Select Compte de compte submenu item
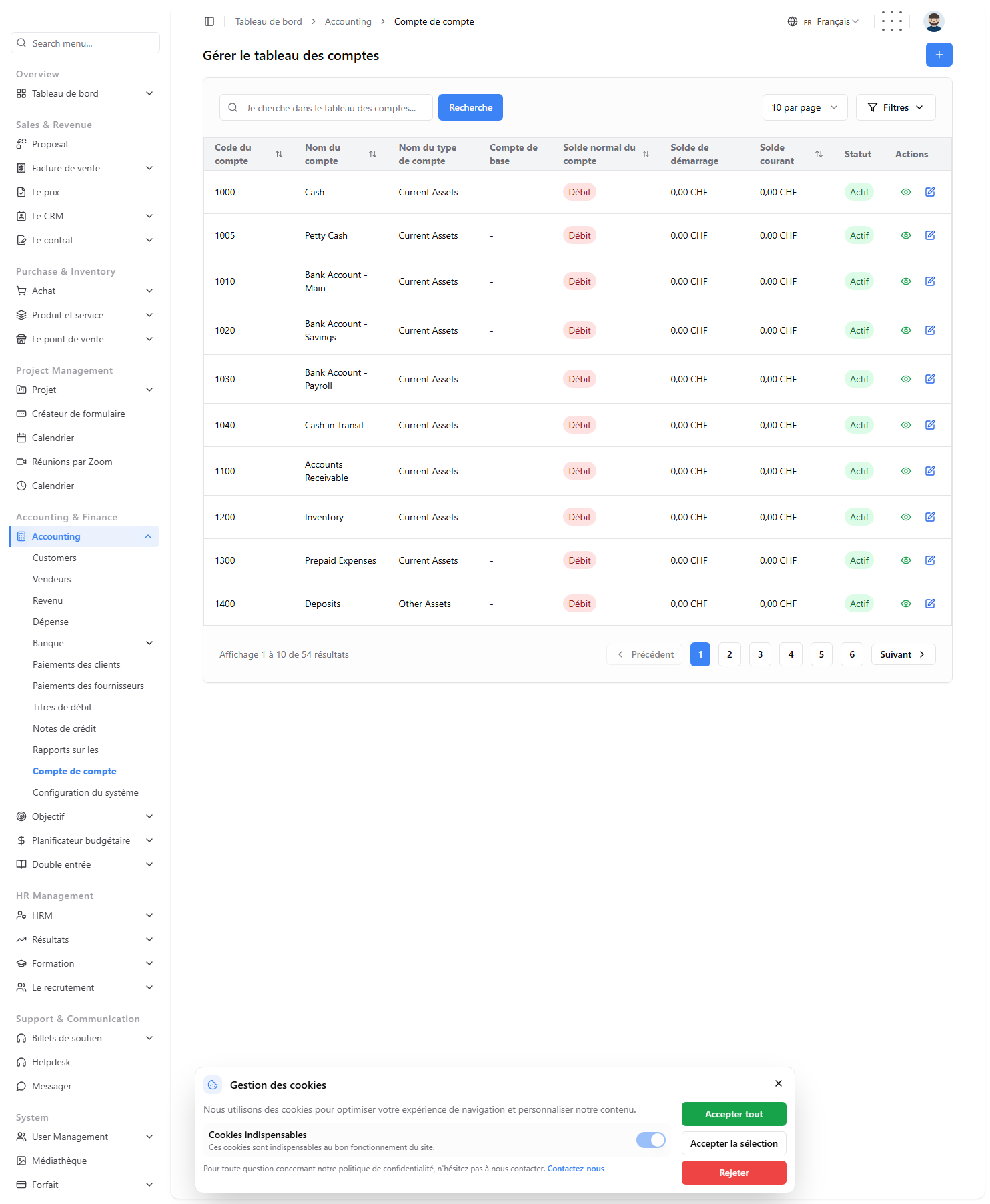The width and height of the screenshot is (990, 1204). (x=75, y=771)
